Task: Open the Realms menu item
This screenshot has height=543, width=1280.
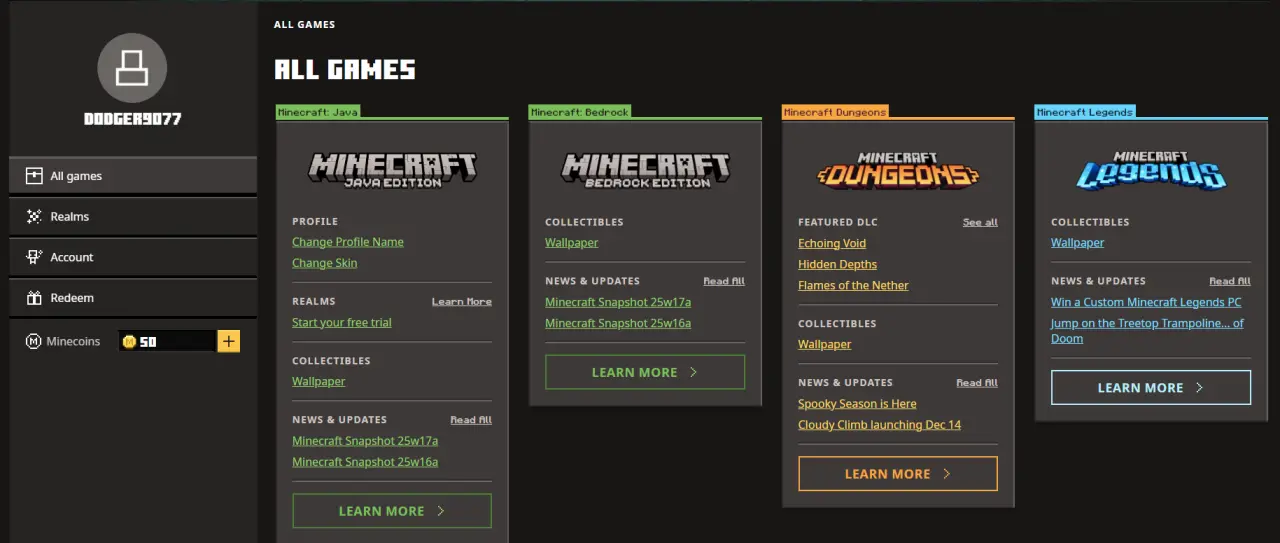Action: [x=133, y=216]
